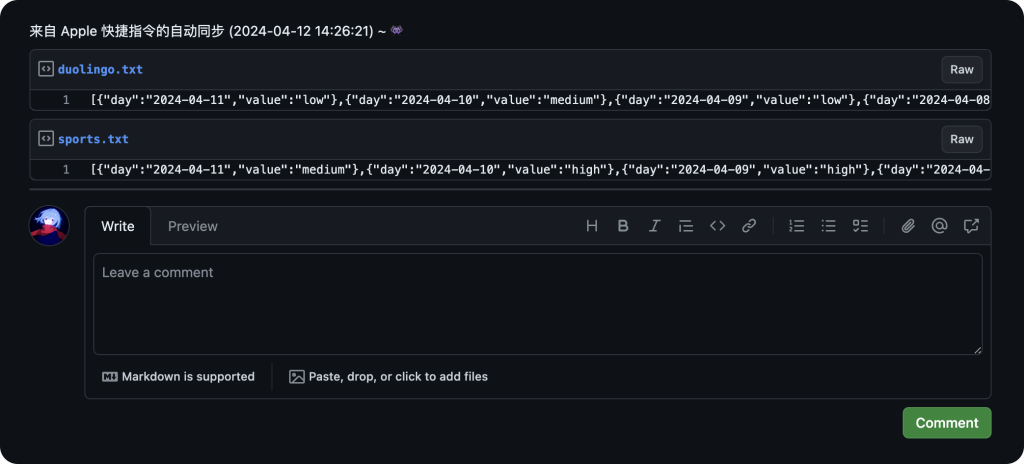
Task: Attach files using the paperclip icon
Action: (908, 226)
